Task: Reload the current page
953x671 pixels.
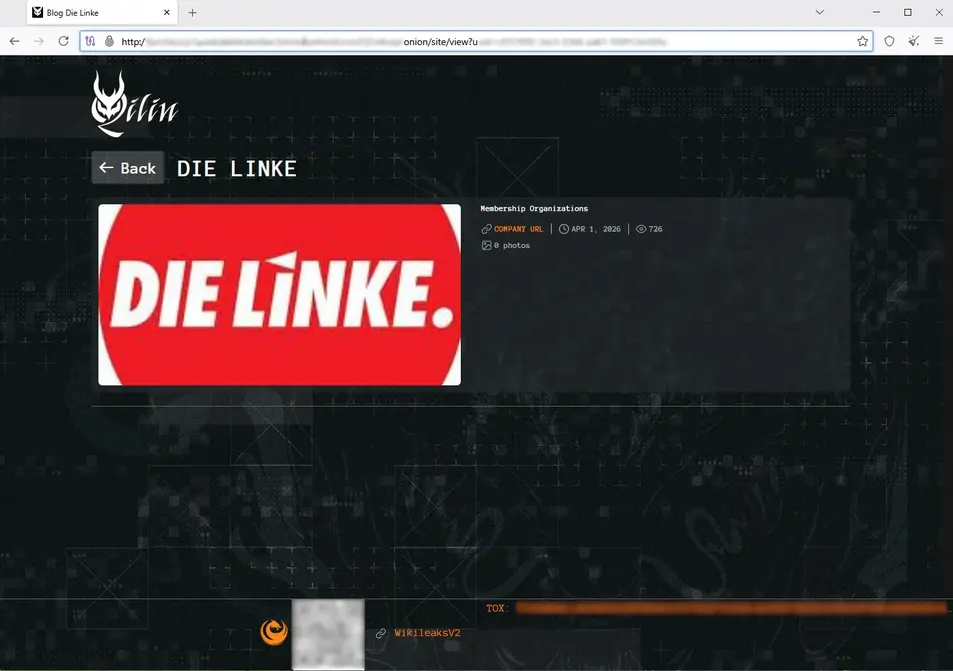Action: 63,41
